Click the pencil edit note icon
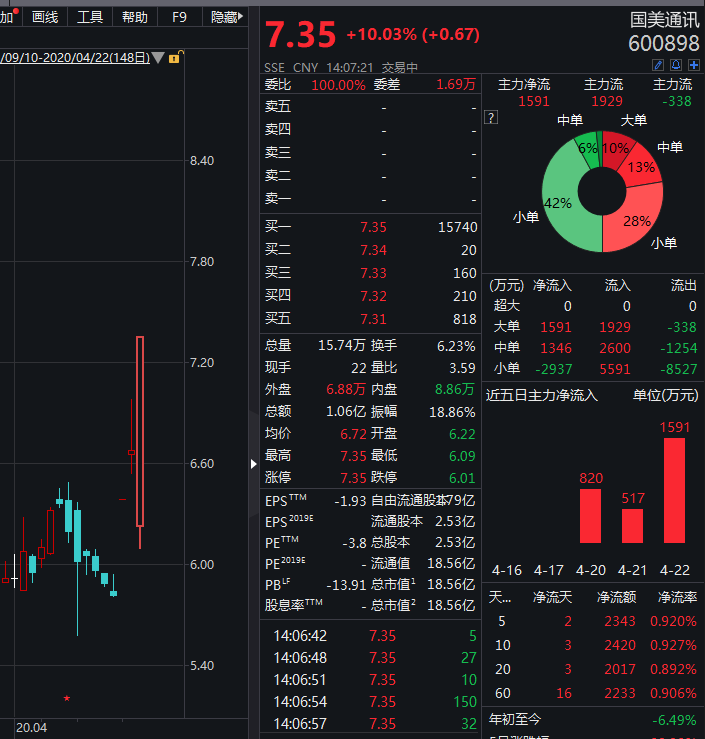The width and height of the screenshot is (705, 739). point(658,65)
